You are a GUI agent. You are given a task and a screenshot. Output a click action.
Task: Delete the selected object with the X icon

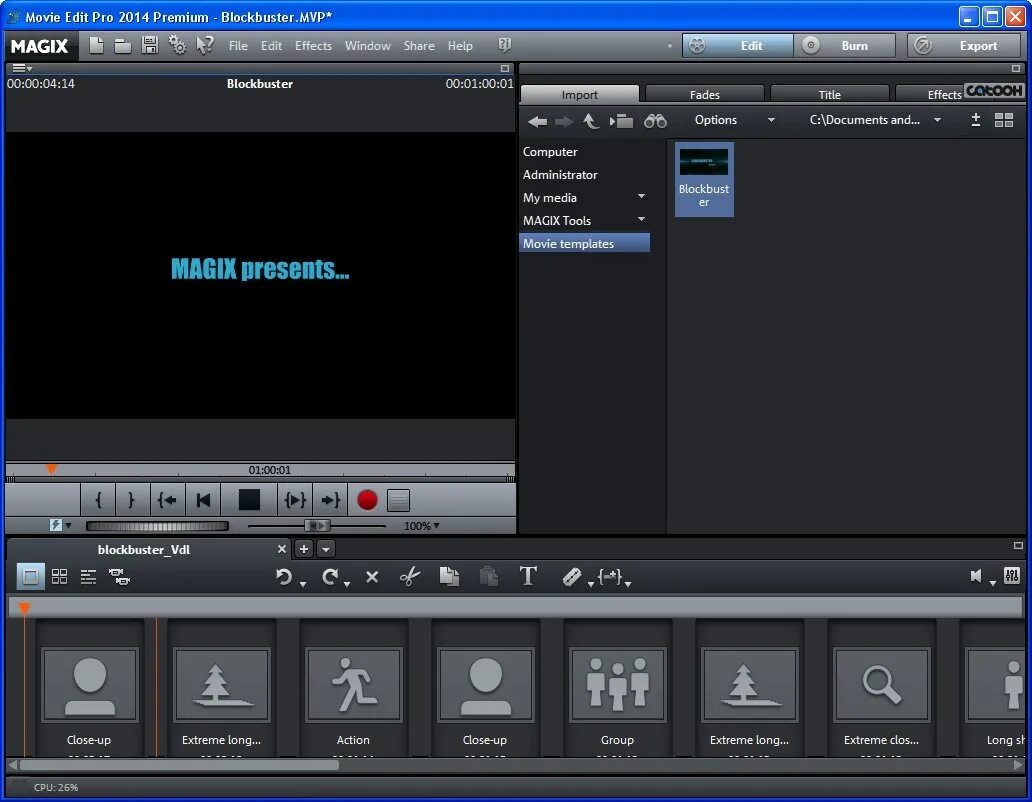click(372, 577)
